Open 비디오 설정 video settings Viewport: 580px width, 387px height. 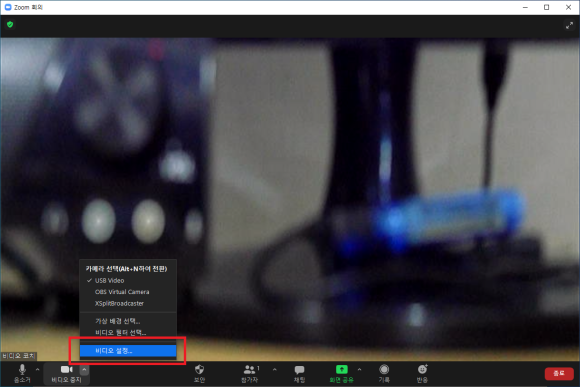click(x=128, y=351)
